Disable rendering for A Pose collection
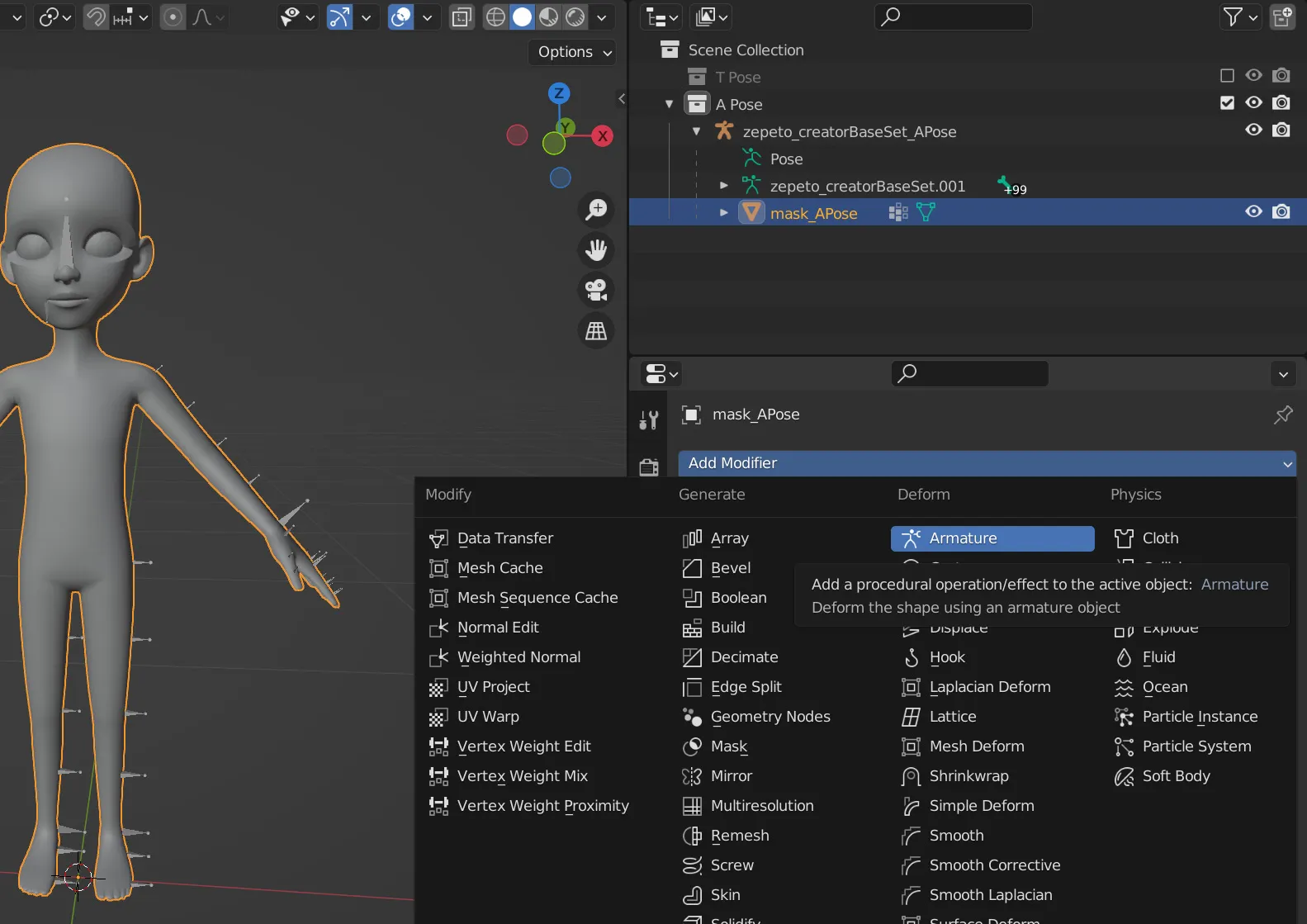The width and height of the screenshot is (1307, 924). 1281,103
